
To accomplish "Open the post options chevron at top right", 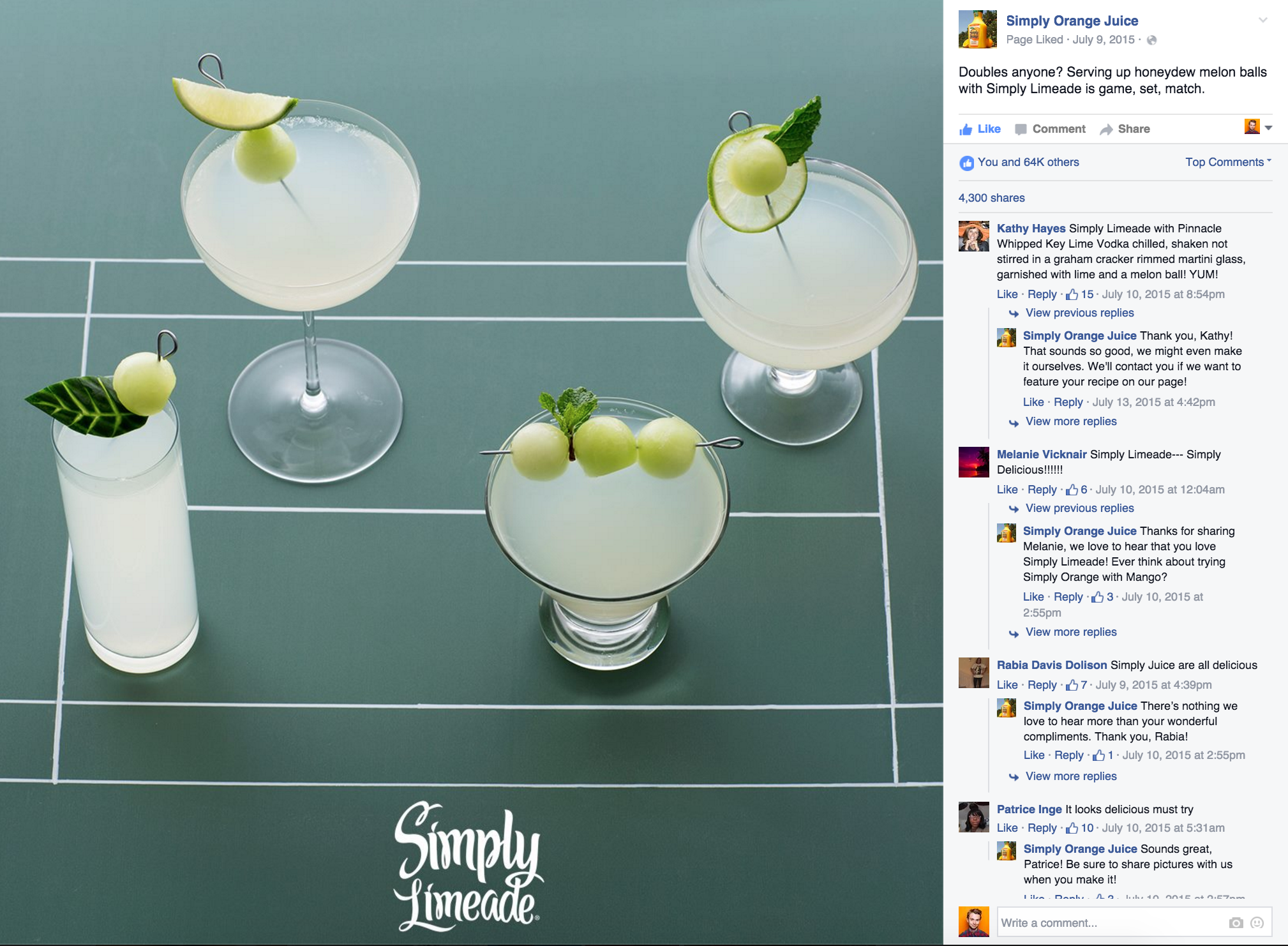I will pos(1262,20).
